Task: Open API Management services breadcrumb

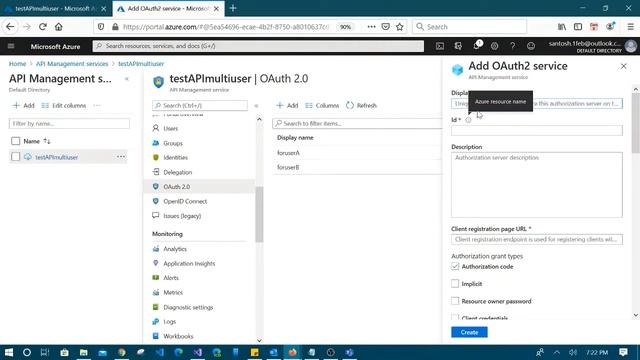Action: (72, 64)
